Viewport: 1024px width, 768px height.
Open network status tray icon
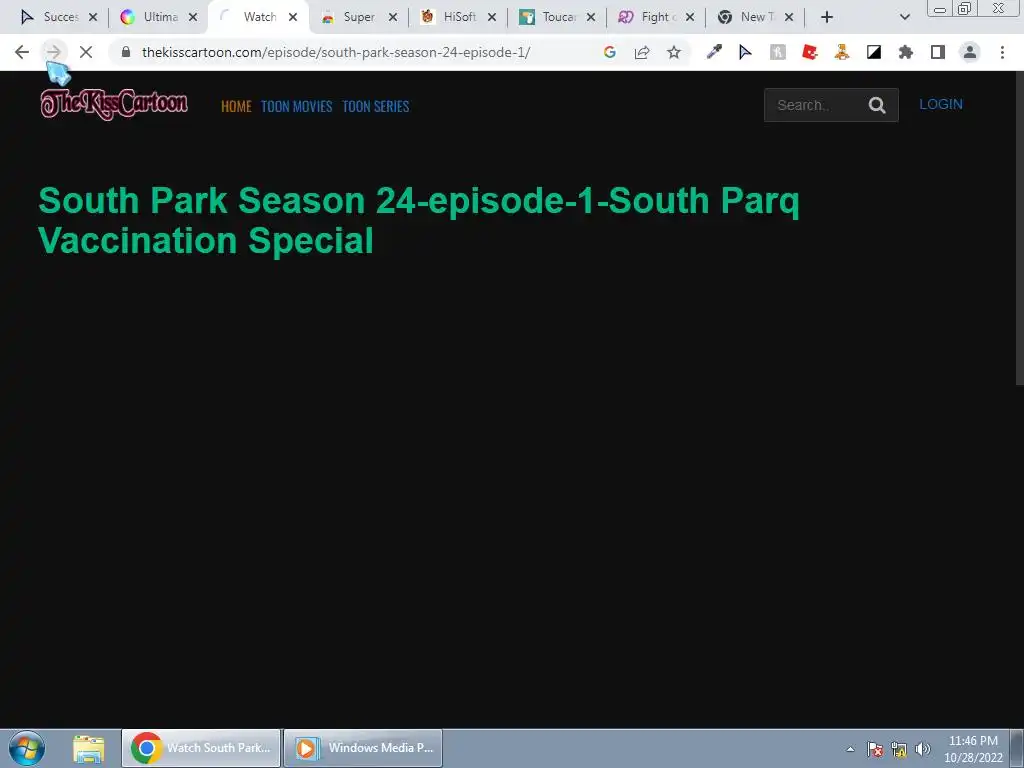click(899, 749)
